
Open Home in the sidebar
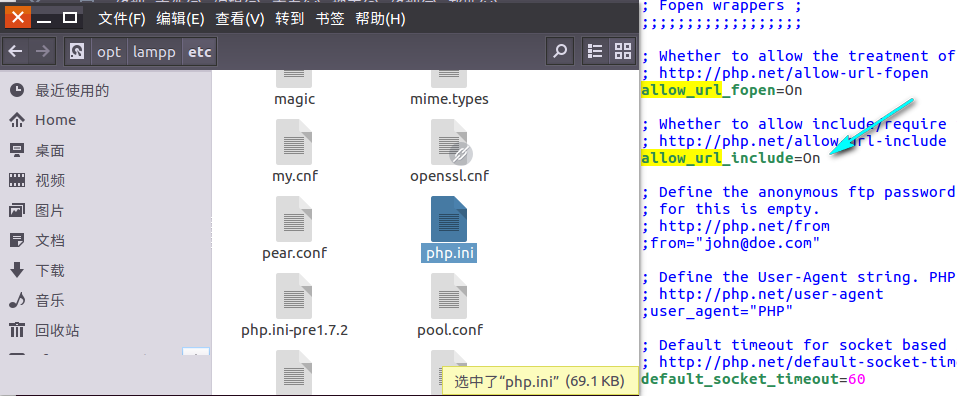(x=43, y=120)
